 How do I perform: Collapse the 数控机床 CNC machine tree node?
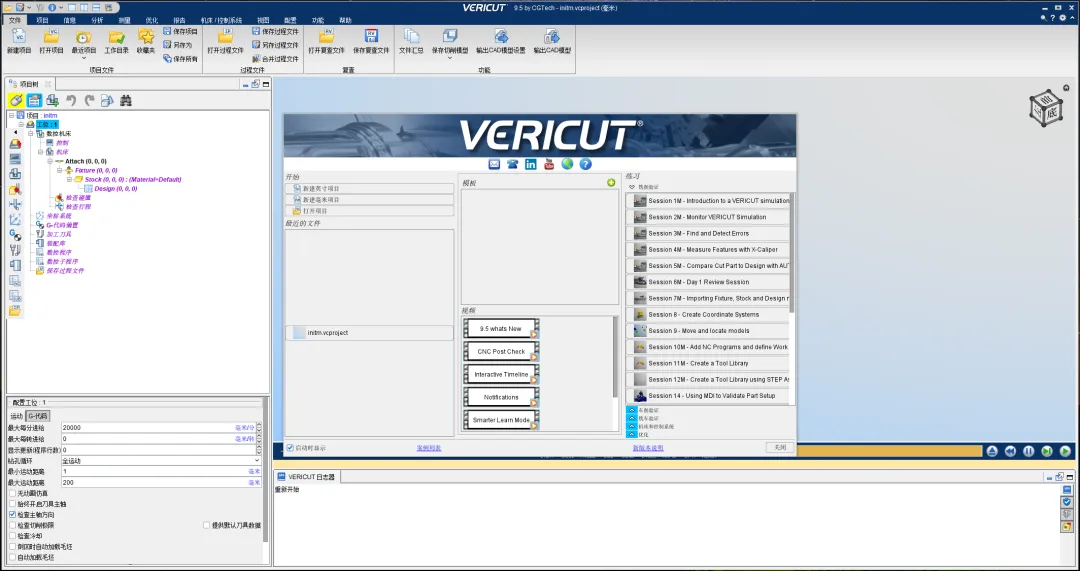coord(31,134)
